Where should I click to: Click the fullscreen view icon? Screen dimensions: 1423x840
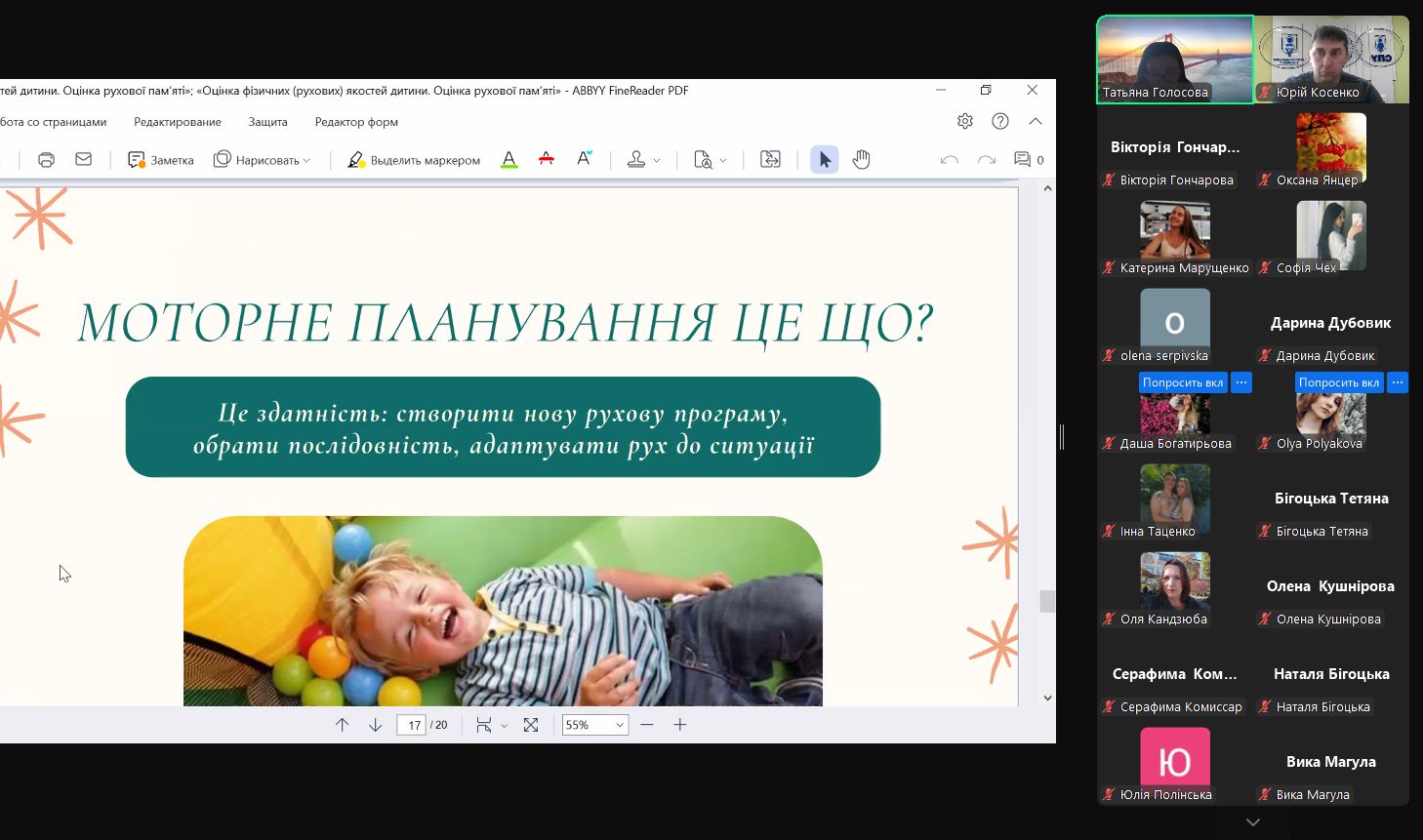(x=531, y=725)
